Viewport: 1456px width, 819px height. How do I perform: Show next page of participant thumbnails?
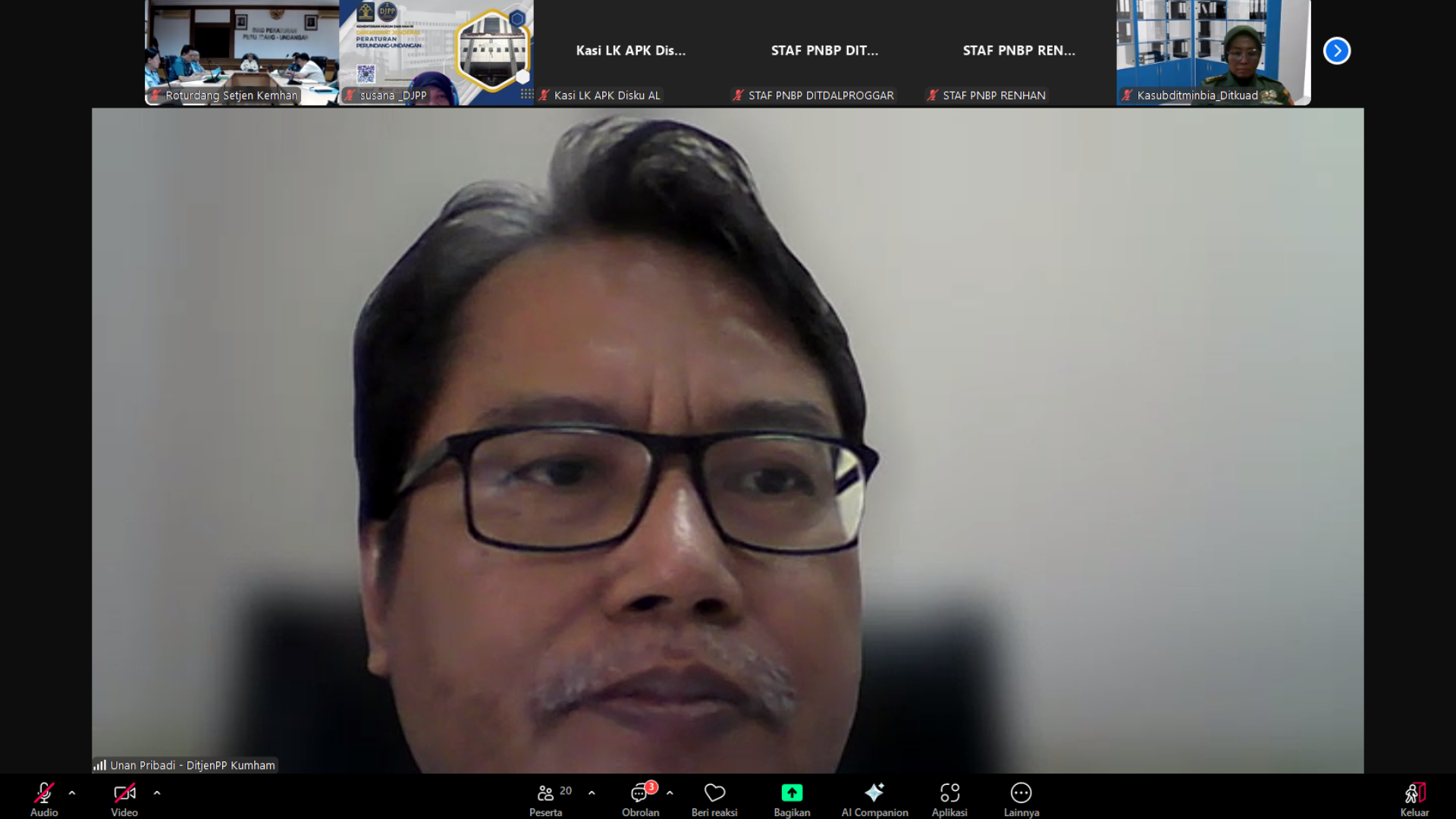[1337, 51]
